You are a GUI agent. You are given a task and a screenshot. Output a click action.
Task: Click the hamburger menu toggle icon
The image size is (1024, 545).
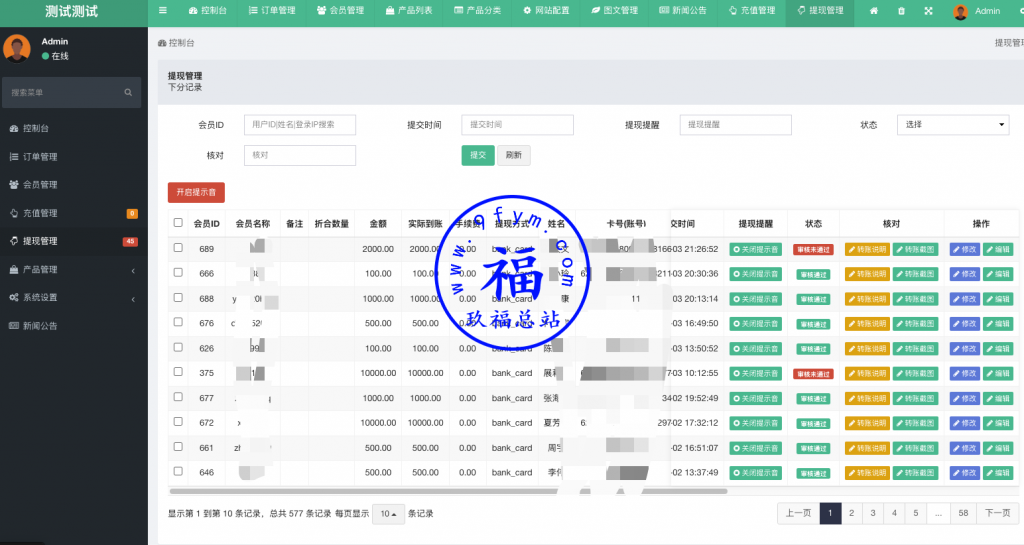[163, 11]
